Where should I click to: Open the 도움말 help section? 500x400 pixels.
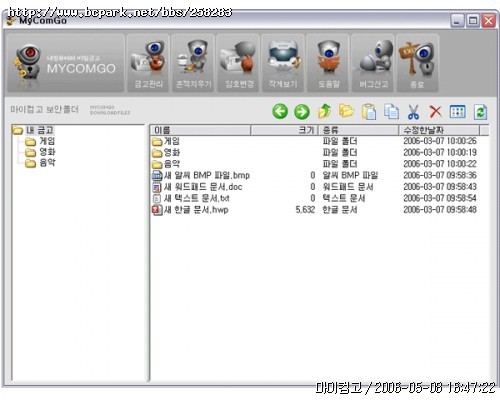[328, 63]
